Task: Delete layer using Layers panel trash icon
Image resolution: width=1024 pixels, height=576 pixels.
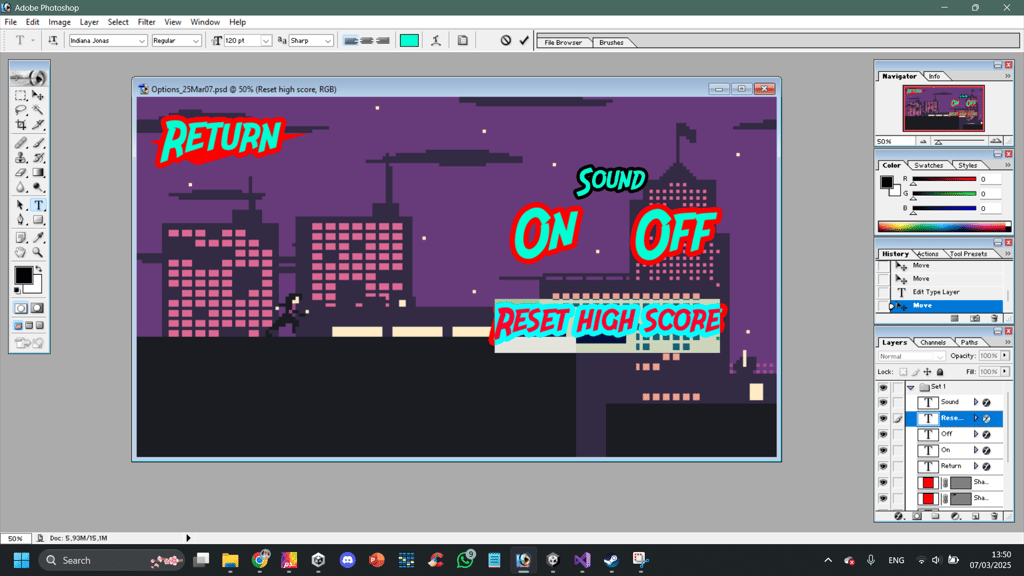Action: click(994, 516)
